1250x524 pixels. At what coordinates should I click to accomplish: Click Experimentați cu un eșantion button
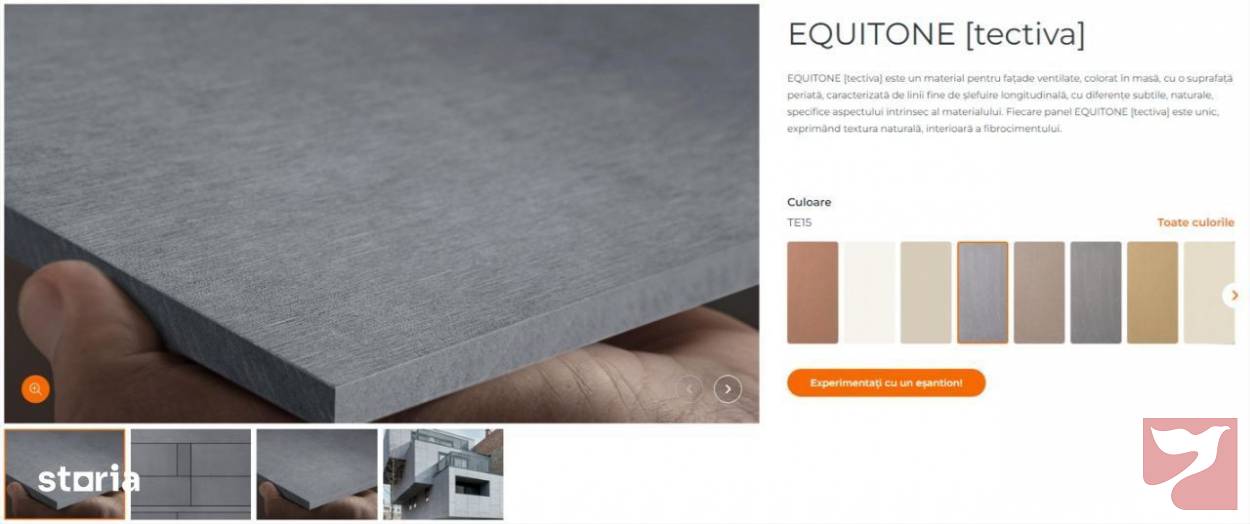point(886,383)
